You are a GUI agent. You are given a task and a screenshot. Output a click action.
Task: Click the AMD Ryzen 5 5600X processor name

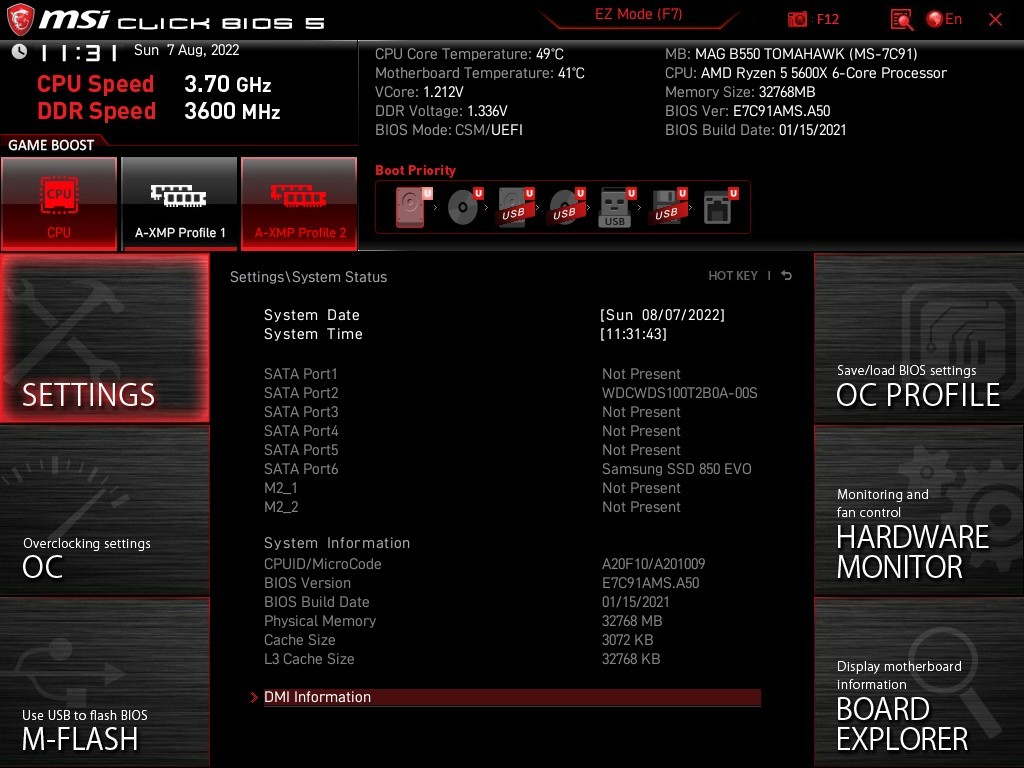pyautogui.click(x=824, y=73)
